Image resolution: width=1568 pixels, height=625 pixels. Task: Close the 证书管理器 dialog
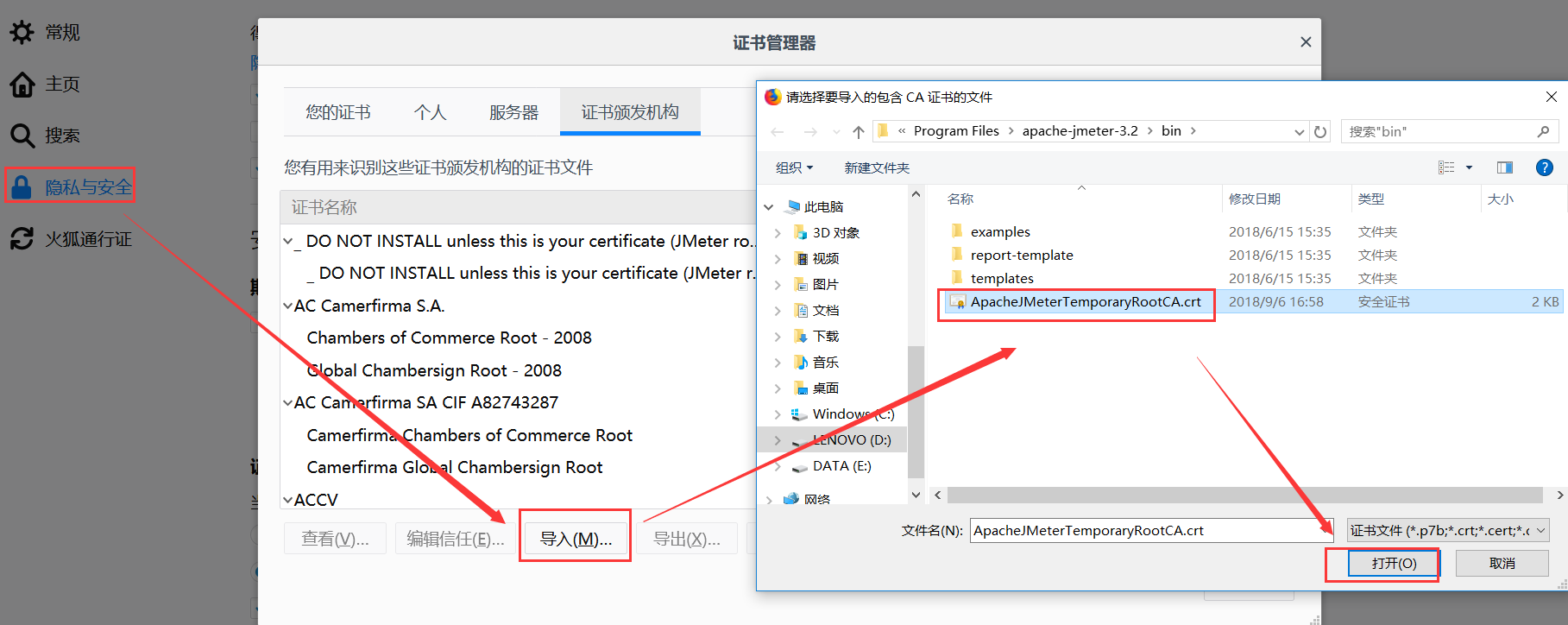(x=1306, y=42)
